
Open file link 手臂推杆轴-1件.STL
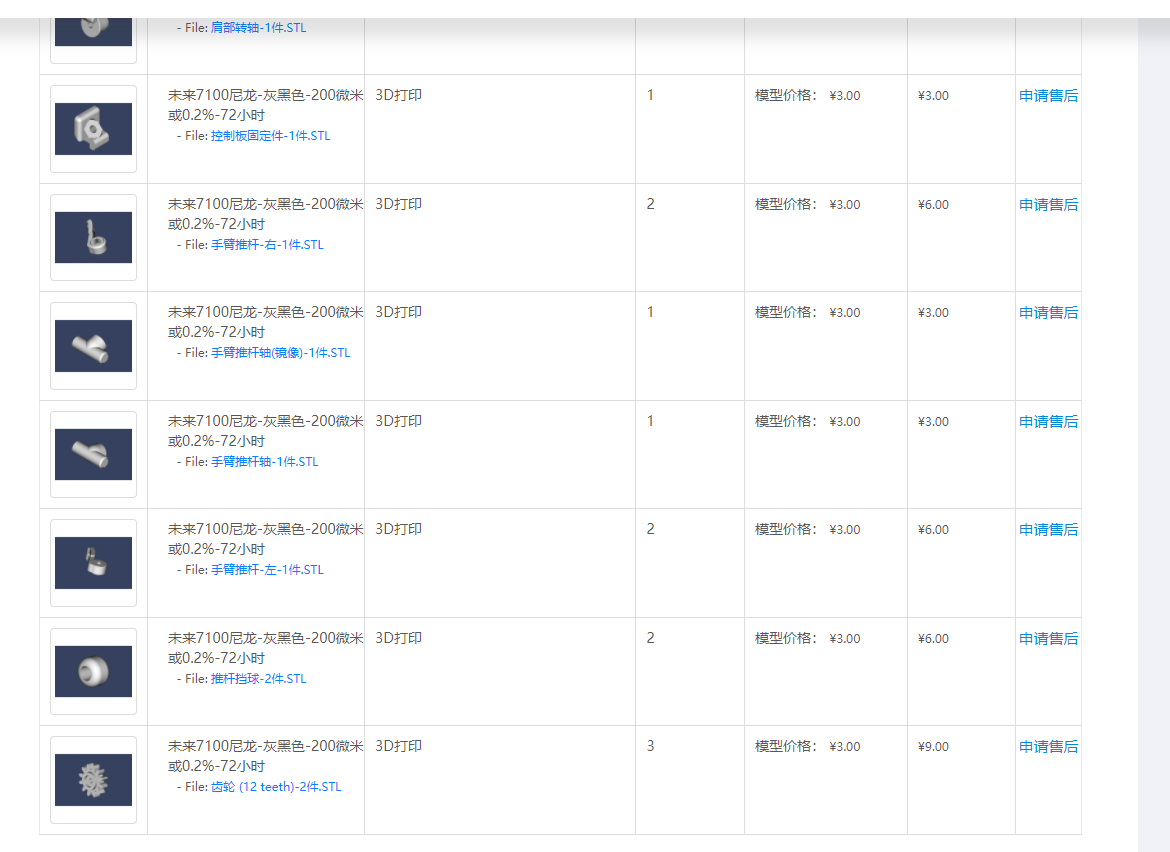(x=264, y=462)
